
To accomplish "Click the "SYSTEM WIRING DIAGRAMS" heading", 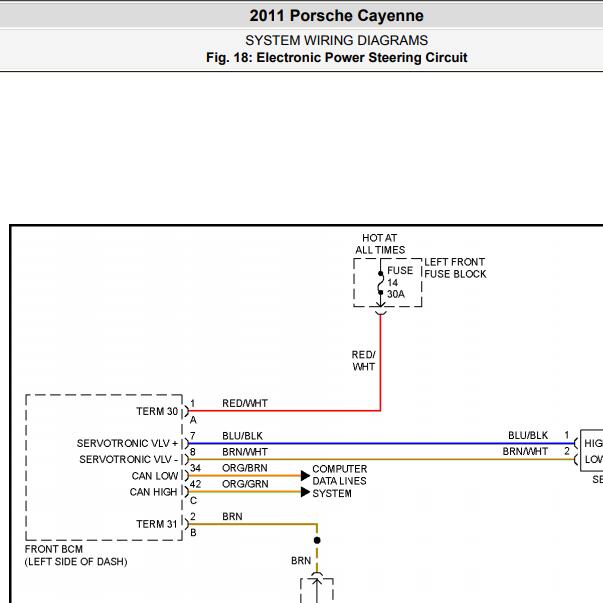I will pos(336,40).
